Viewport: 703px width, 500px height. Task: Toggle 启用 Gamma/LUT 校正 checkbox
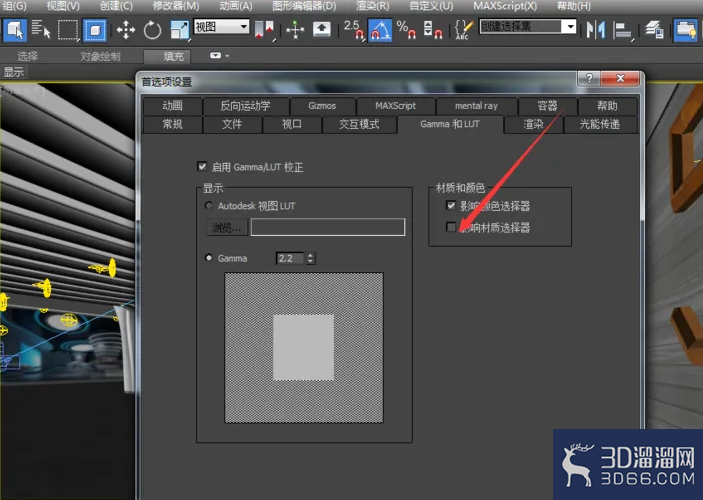click(x=202, y=167)
